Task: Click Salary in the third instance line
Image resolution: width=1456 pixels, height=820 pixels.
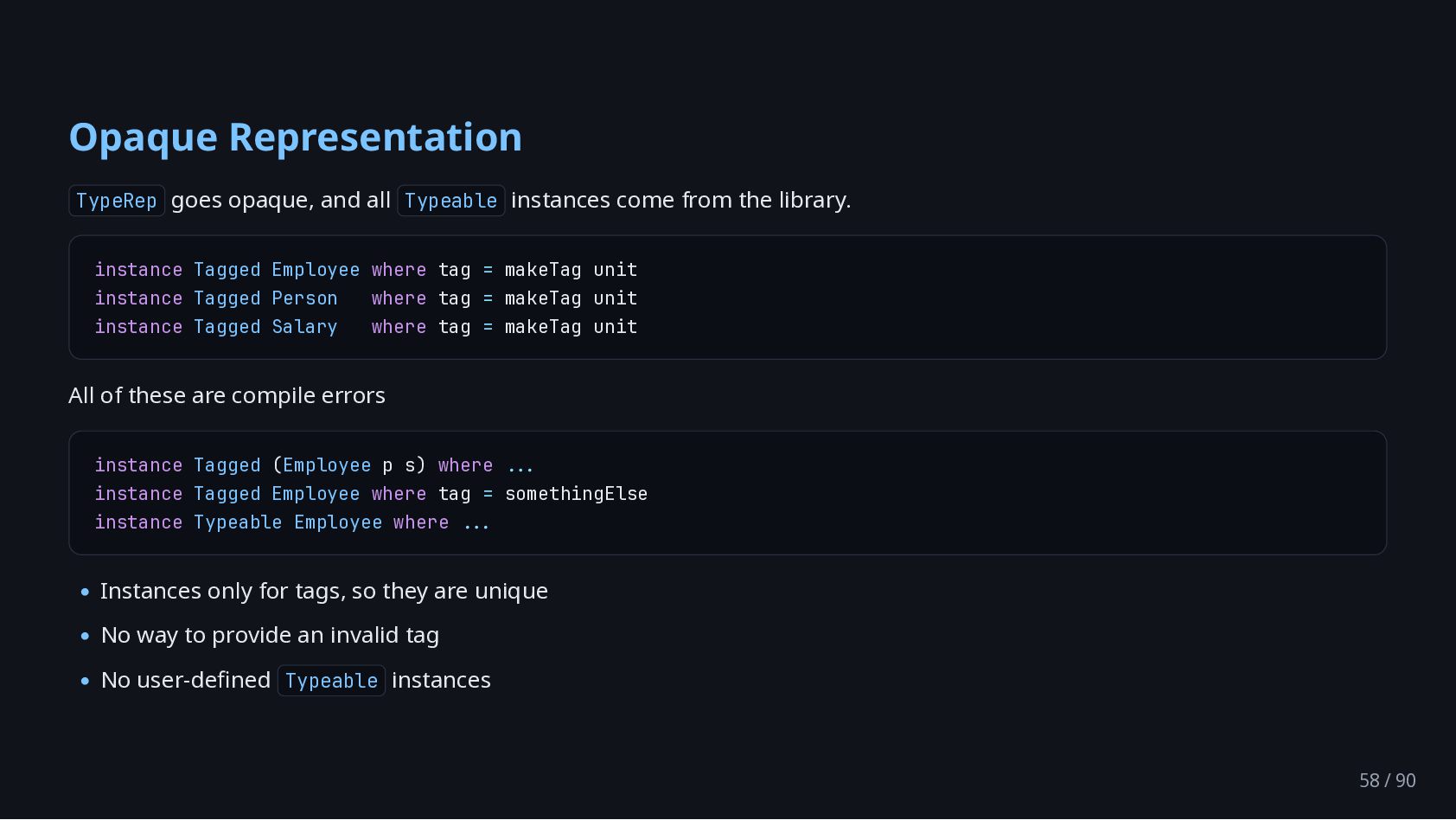Action: coord(304,327)
